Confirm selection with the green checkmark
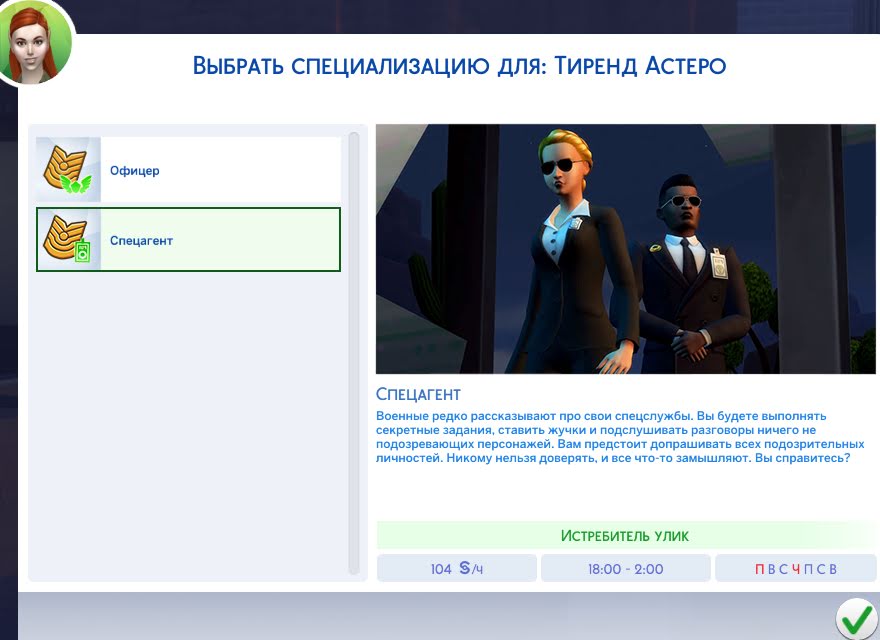This screenshot has height=640, width=880. pyautogui.click(x=856, y=619)
